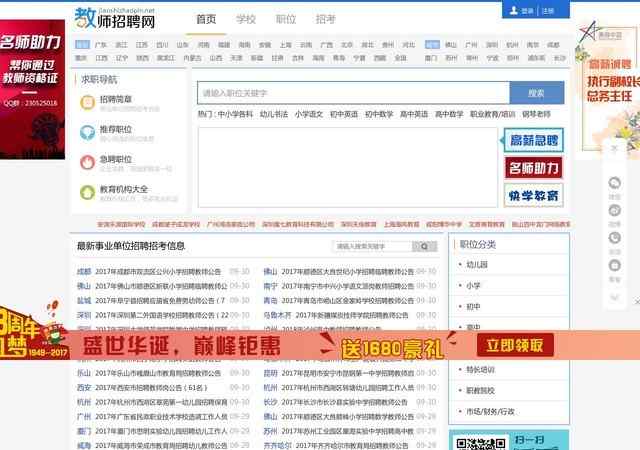Select hot keyword 中小学各科

pyautogui.click(x=235, y=114)
